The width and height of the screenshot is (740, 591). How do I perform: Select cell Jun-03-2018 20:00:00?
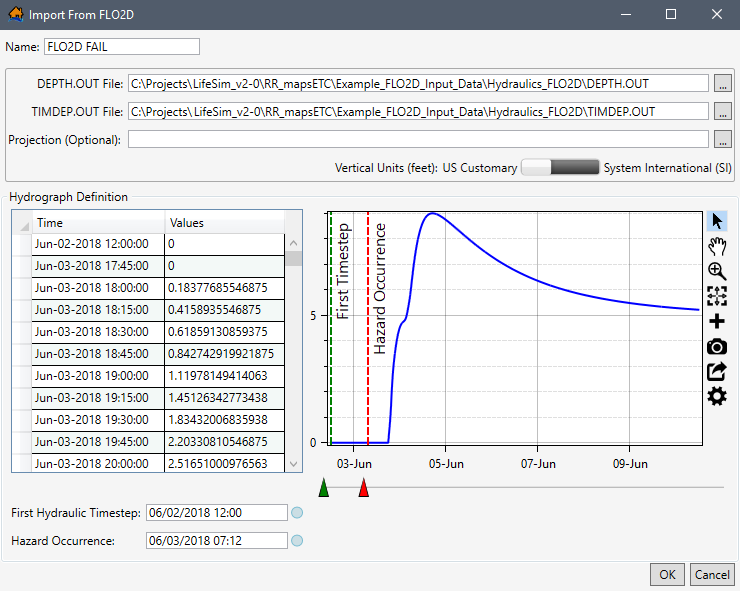click(98, 463)
